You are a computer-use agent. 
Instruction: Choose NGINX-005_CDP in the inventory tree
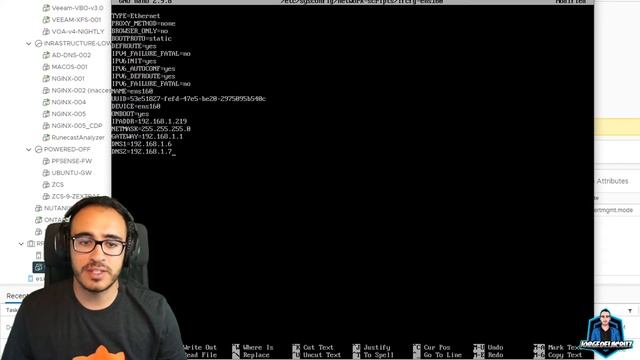[x=77, y=126]
